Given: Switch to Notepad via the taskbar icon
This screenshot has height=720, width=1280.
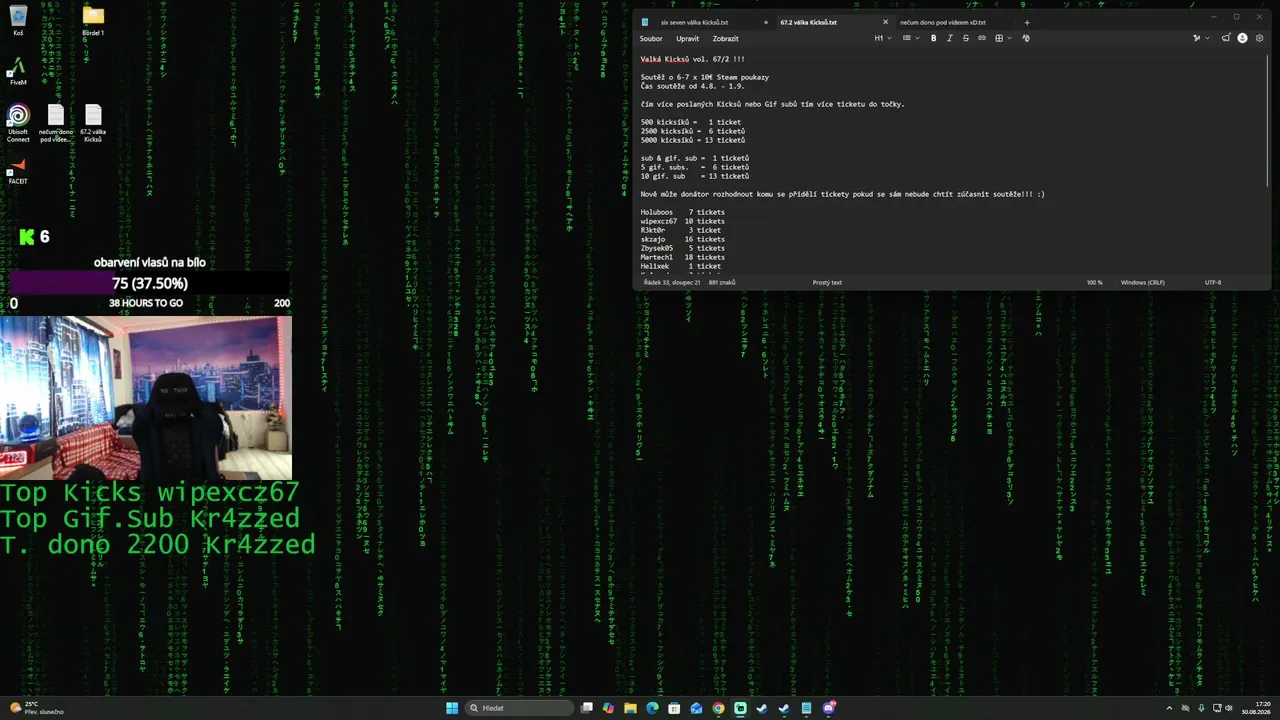Looking at the screenshot, I should (806, 708).
